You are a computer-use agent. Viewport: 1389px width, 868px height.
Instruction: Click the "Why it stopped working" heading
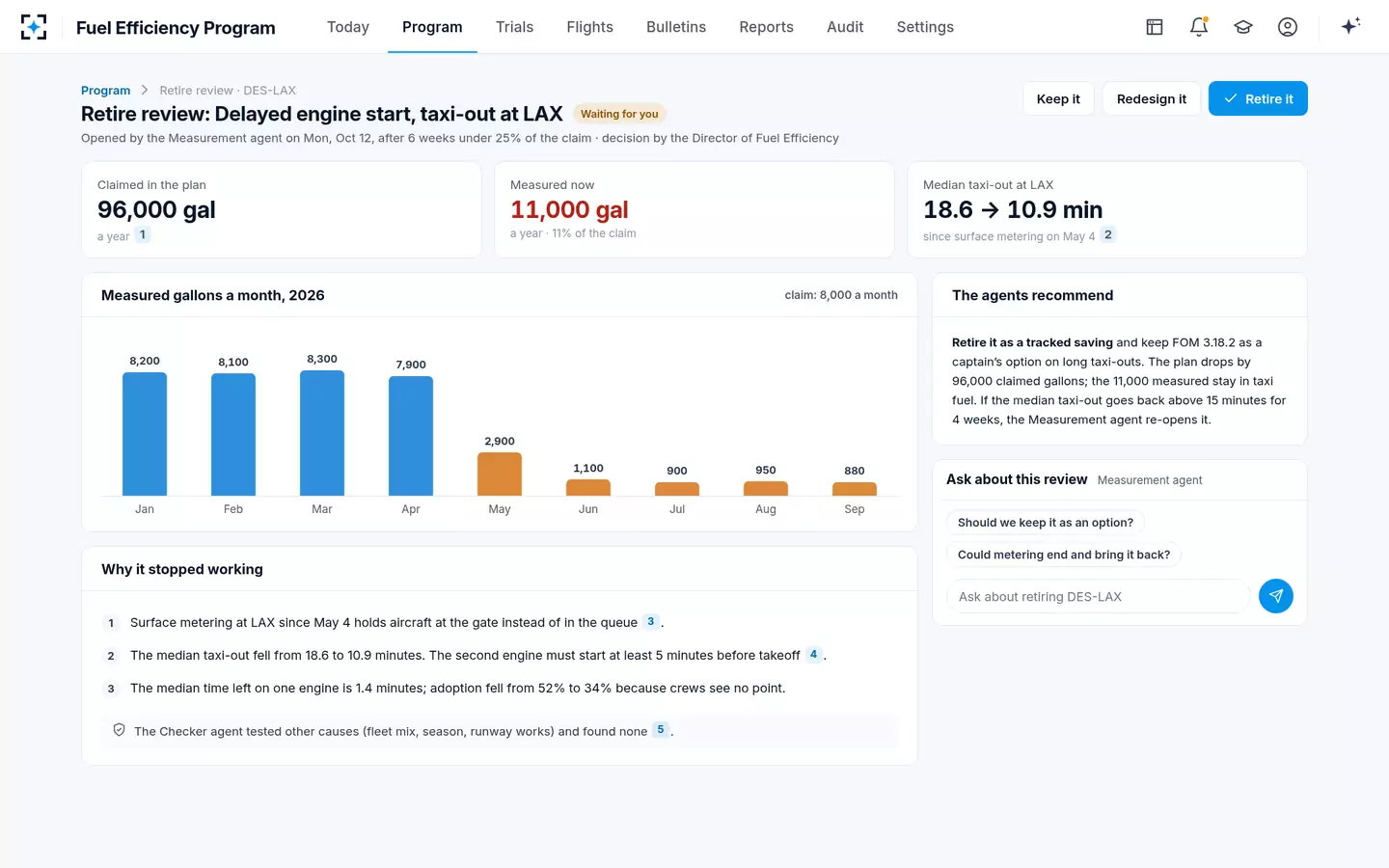point(182,569)
